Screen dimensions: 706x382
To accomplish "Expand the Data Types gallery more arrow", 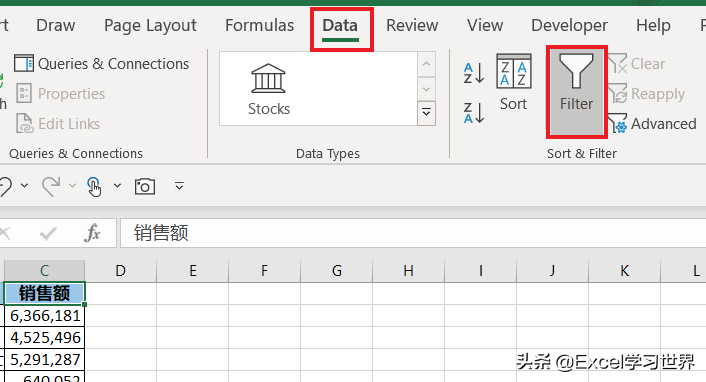I will 426,113.
